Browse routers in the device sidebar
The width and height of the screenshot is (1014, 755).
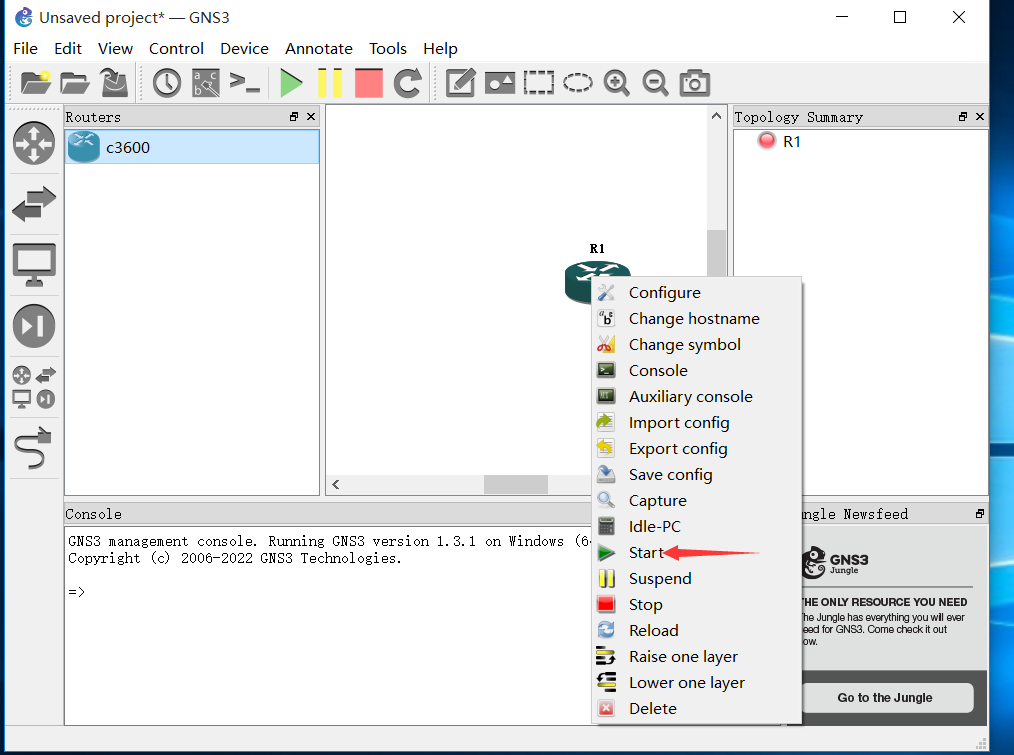(x=34, y=143)
